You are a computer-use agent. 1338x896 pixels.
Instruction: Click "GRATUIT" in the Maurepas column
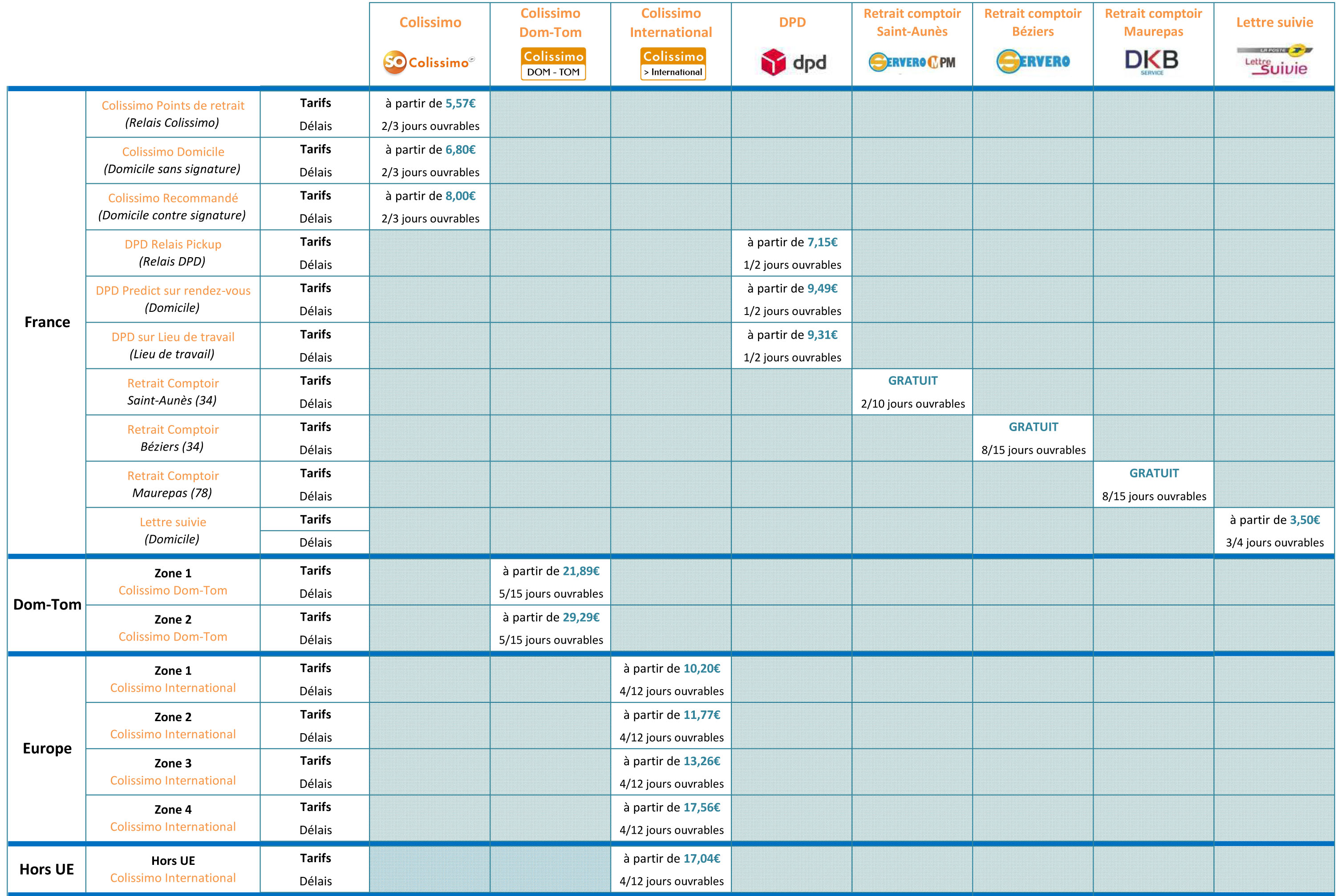(x=1154, y=473)
